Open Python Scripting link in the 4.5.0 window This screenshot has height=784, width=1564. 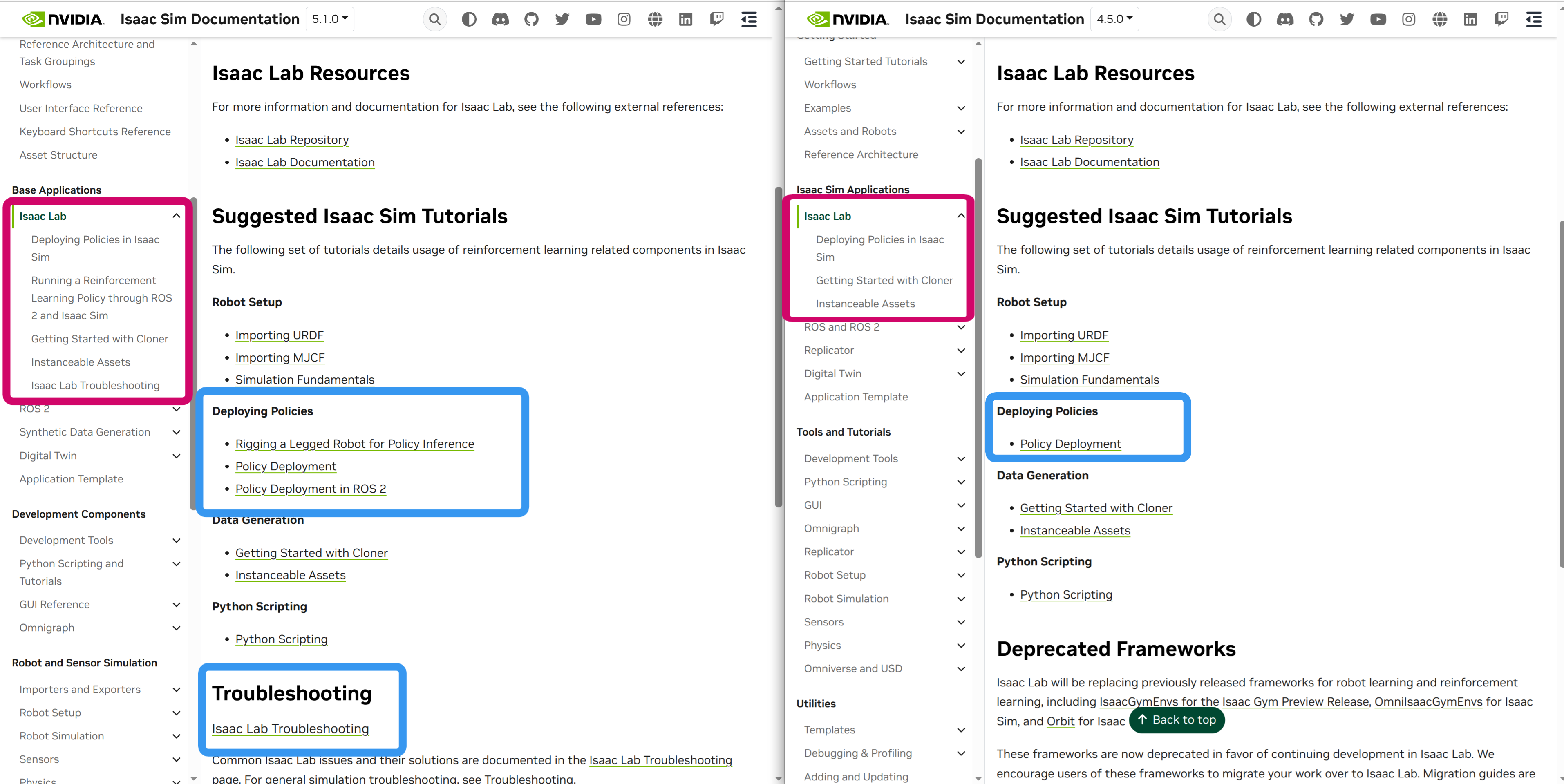coord(1065,595)
